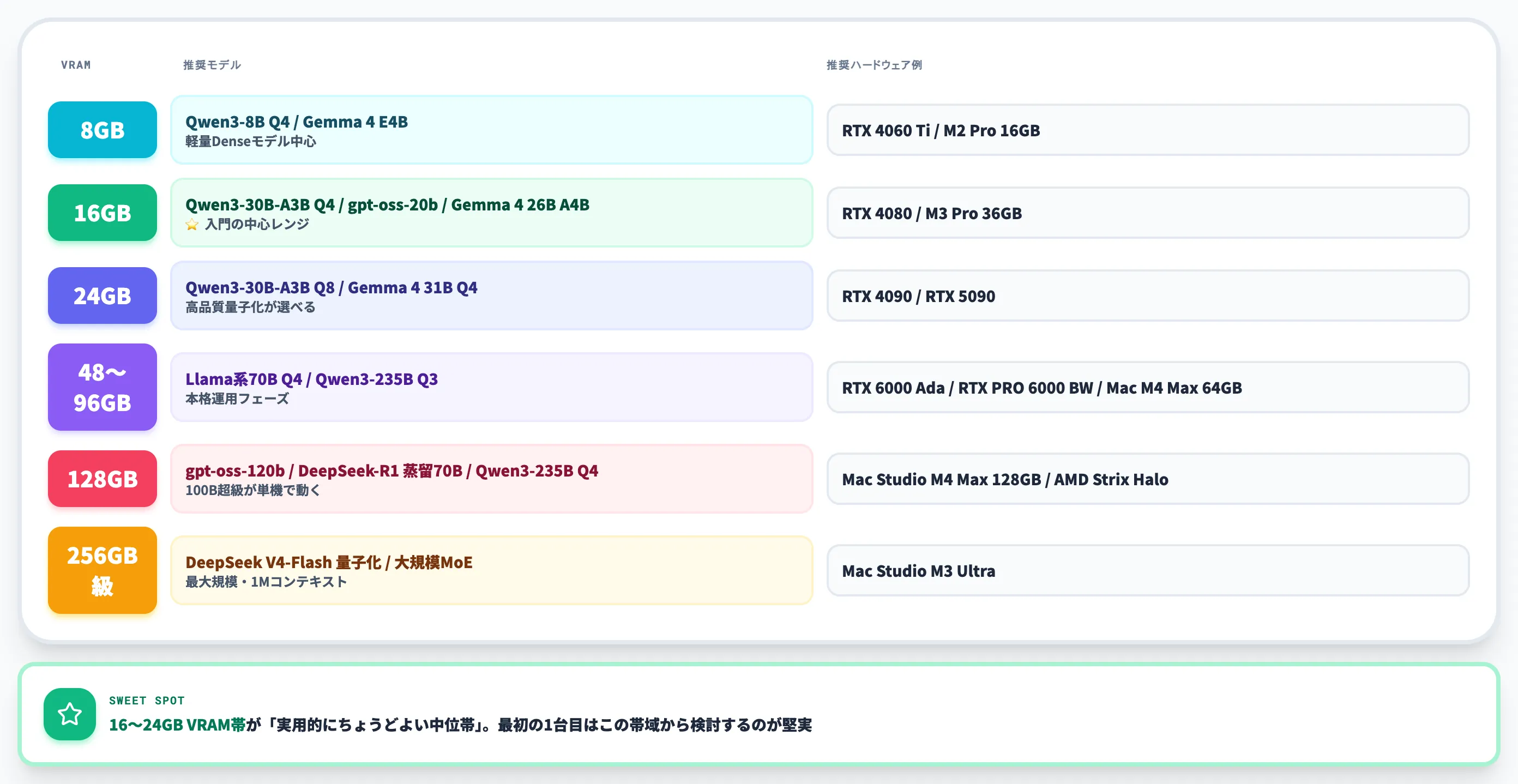Click the 推奨モデル column header
1518x784 pixels.
pos(212,65)
